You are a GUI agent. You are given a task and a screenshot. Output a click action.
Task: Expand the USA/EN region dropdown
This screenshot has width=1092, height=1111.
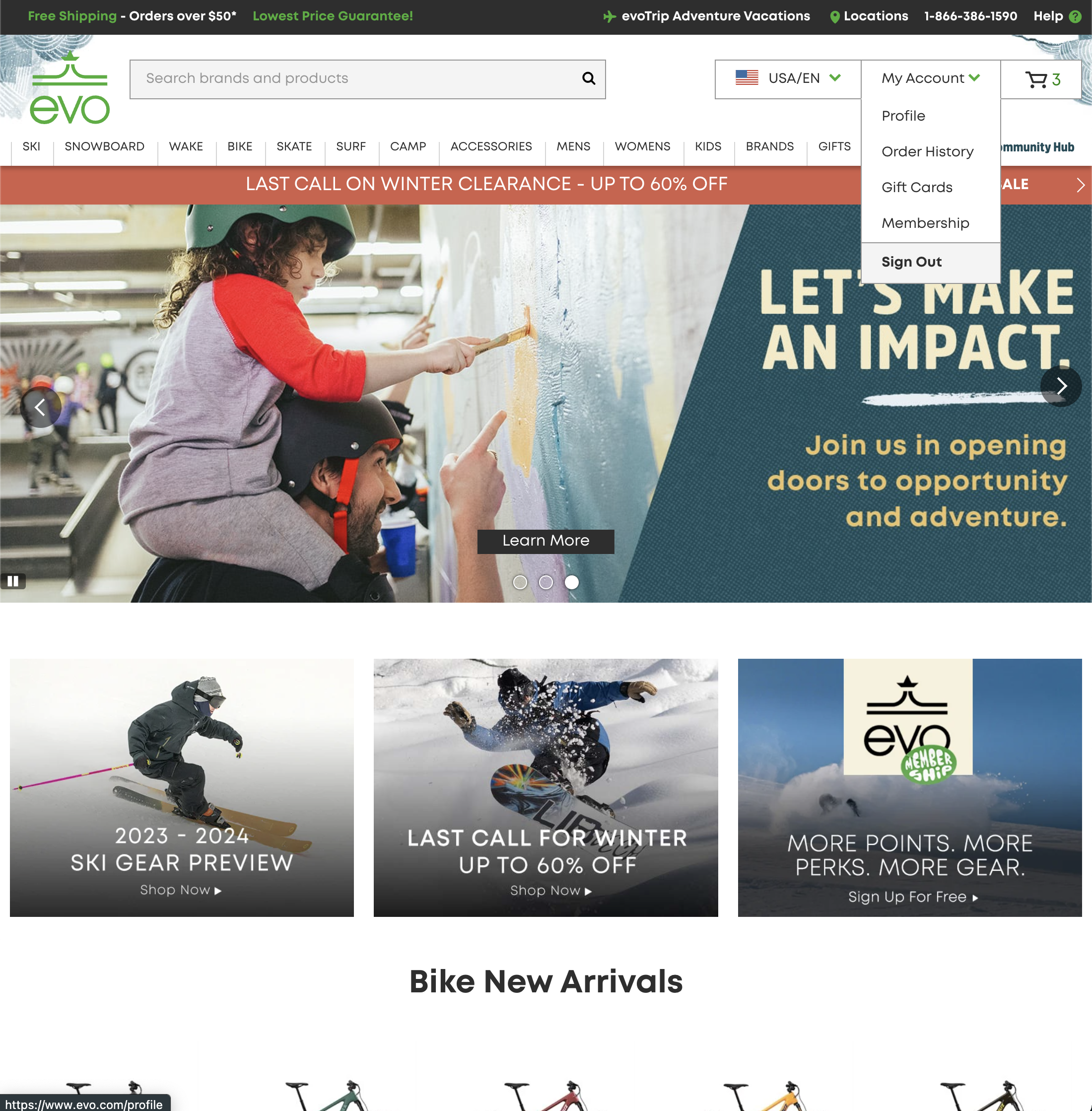click(787, 78)
